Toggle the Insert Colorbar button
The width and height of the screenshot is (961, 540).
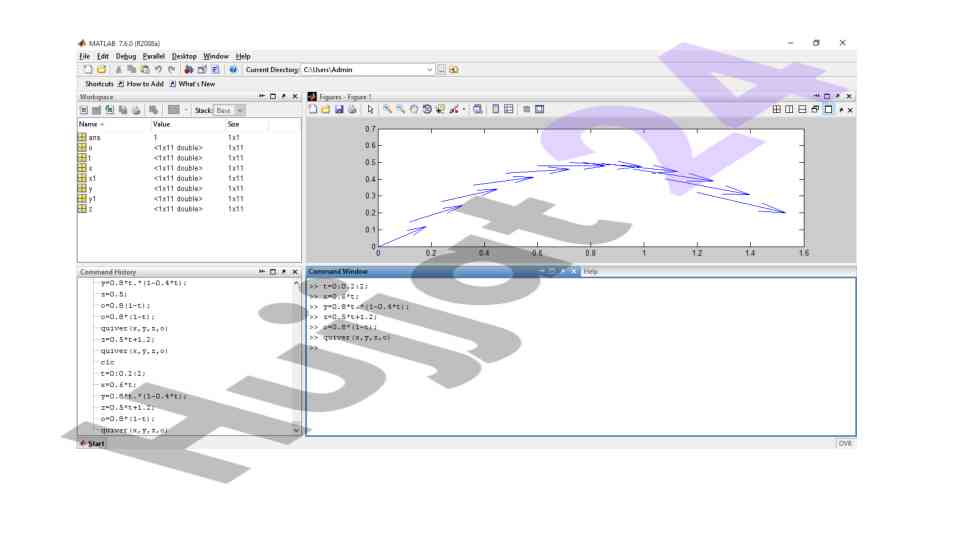(x=495, y=109)
